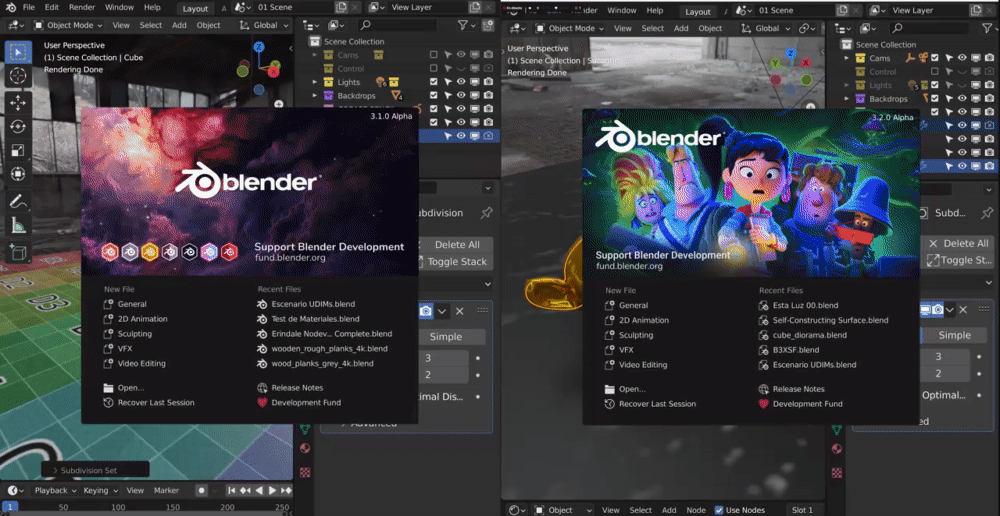Click the X axis gizmo ball in right viewport
The image size is (1000, 516).
[x=806, y=63]
